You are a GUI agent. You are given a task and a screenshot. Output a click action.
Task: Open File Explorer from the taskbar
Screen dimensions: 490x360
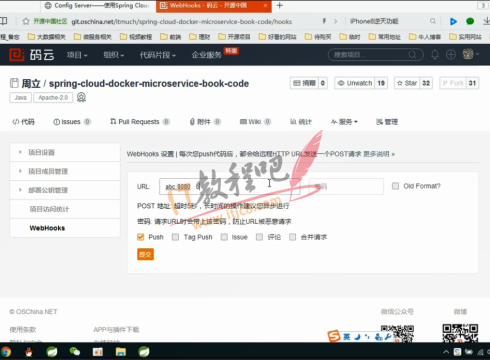(x=121, y=352)
